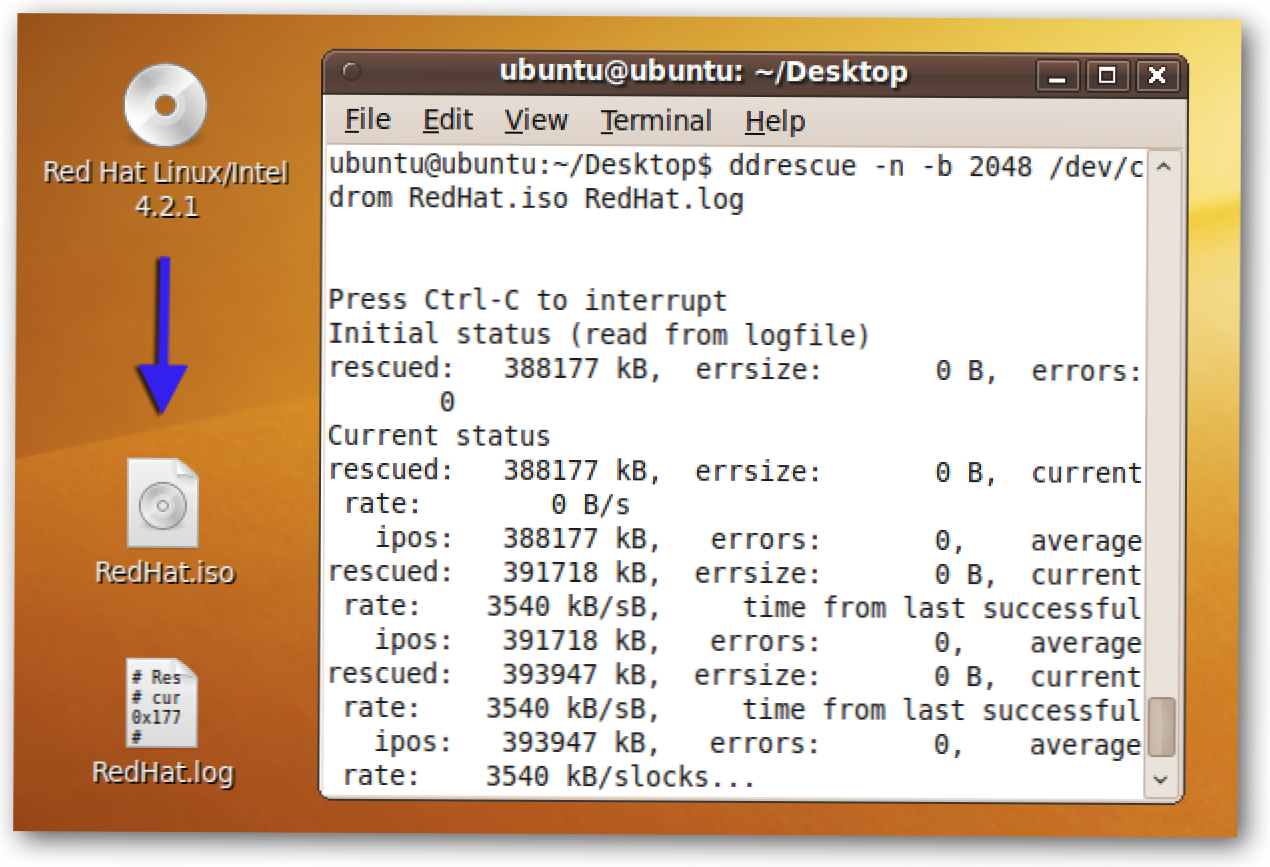
Task: Open the Edit menu
Action: click(x=447, y=121)
